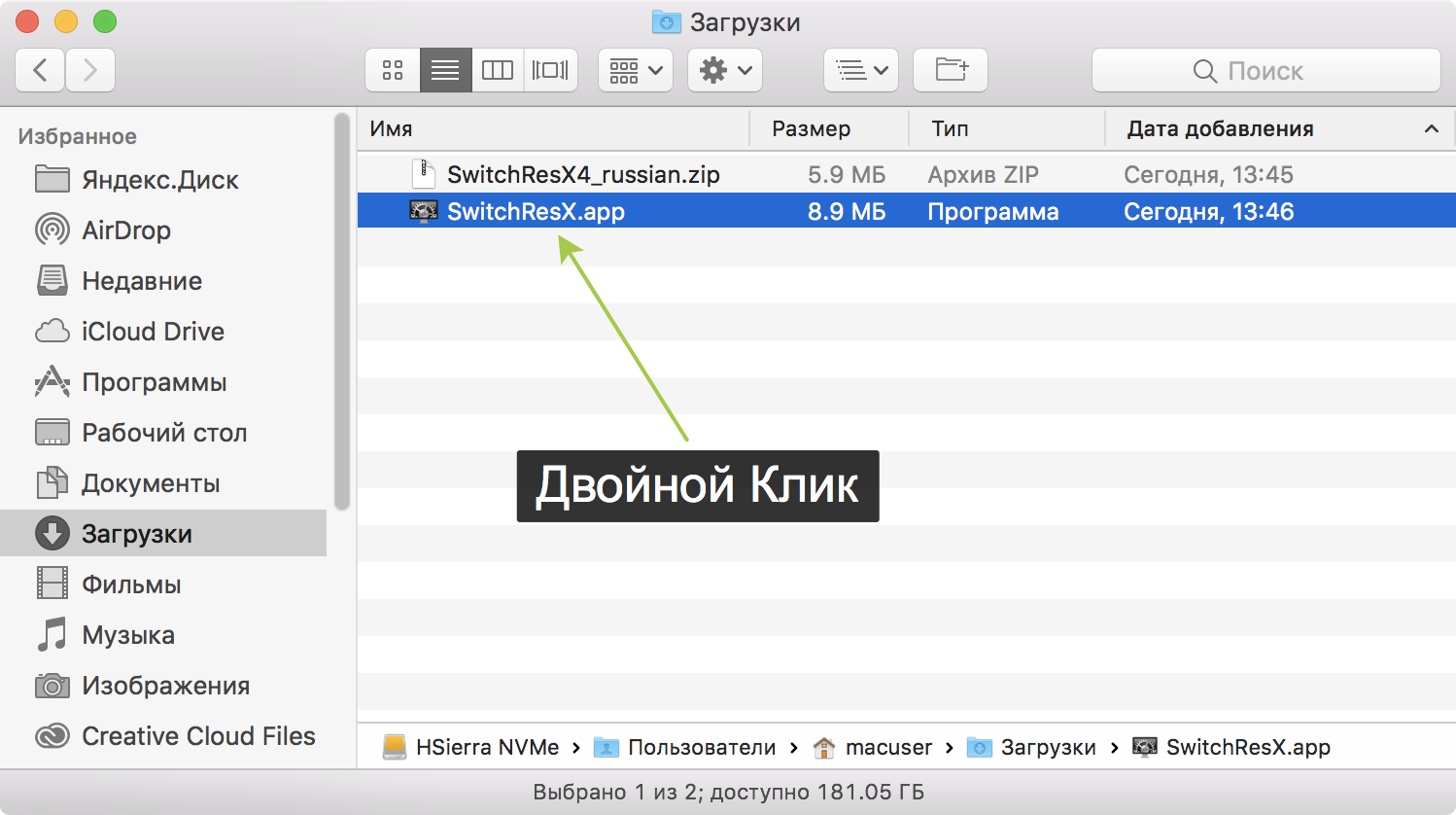Viewport: 1456px width, 815px height.
Task: Click the green zoom window button
Action: click(105, 20)
